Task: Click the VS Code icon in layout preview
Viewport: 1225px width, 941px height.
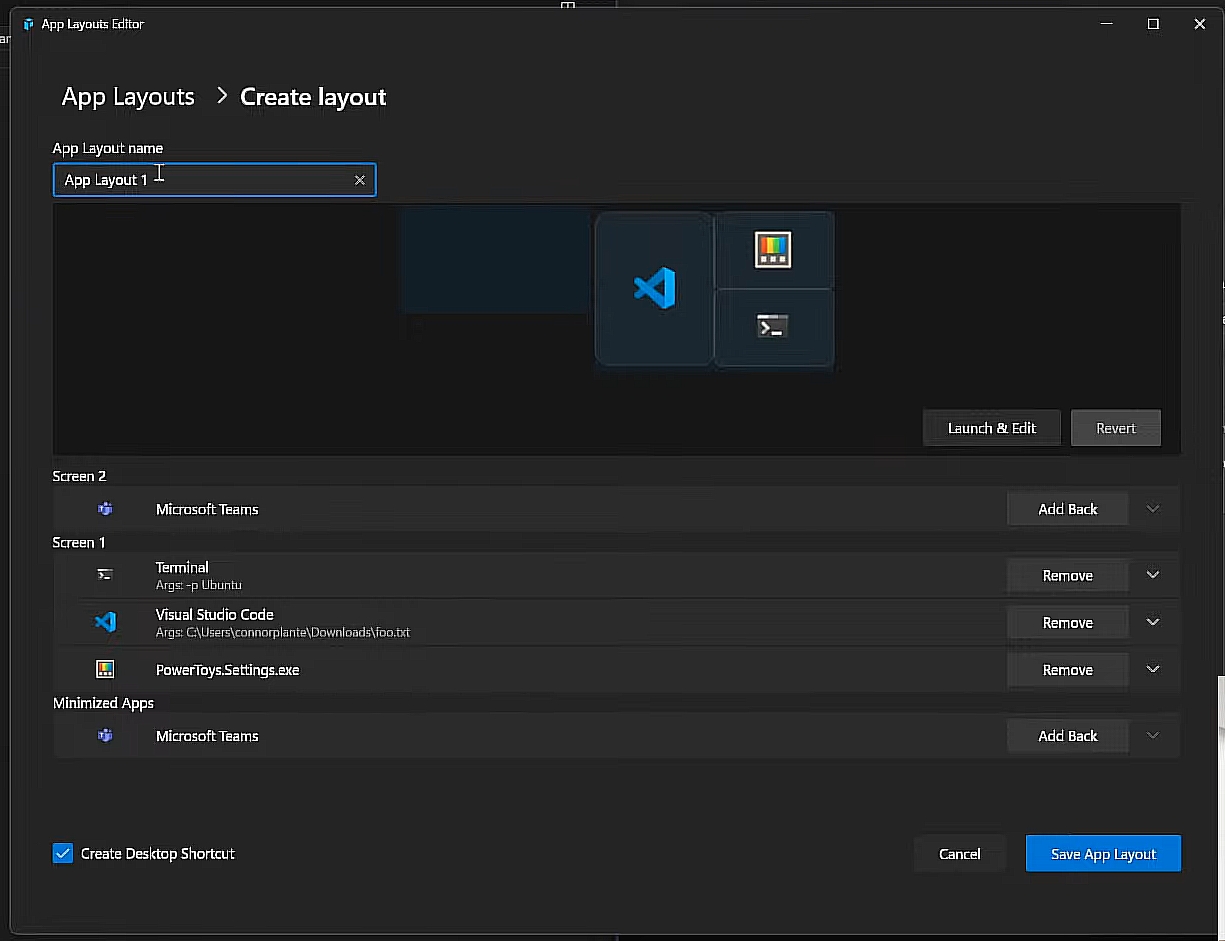Action: pyautogui.click(x=655, y=288)
